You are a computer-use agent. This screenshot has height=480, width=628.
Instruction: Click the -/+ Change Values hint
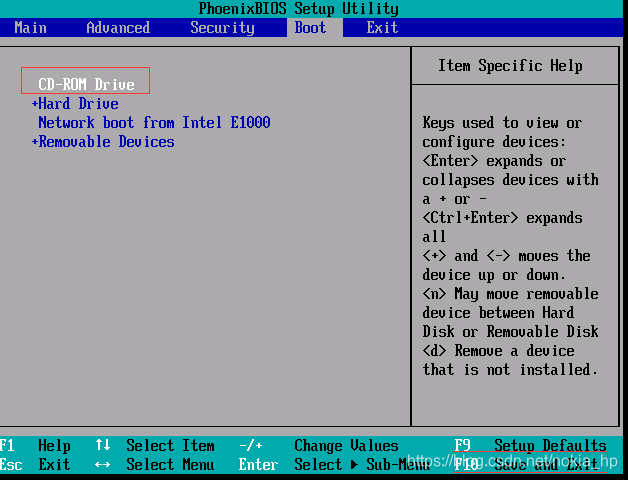tap(319, 445)
